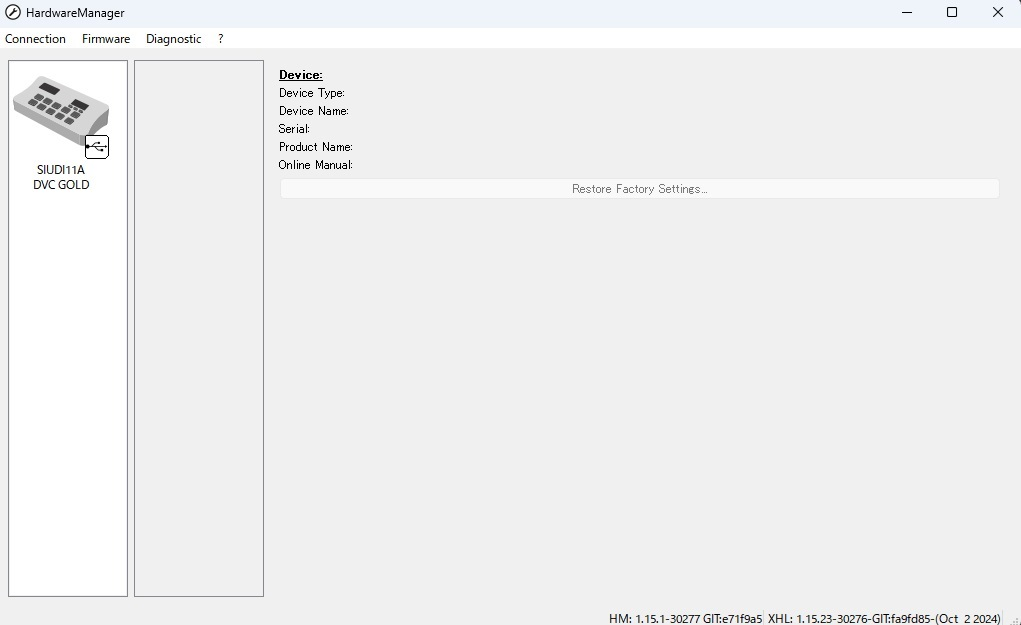Click the USB connection badge on device

click(x=97, y=147)
